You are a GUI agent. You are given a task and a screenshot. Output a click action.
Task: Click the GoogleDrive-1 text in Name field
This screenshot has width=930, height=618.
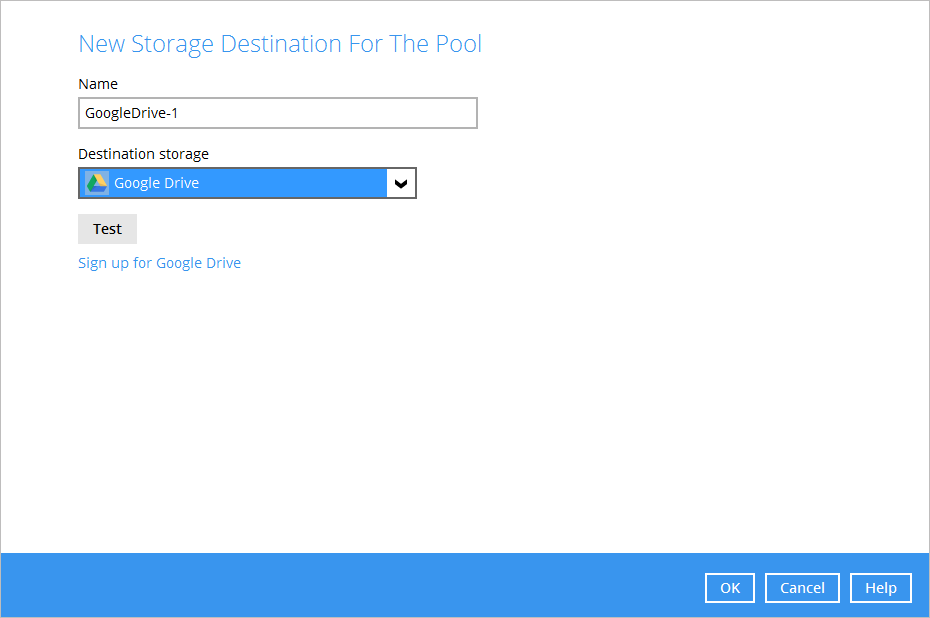(131, 113)
